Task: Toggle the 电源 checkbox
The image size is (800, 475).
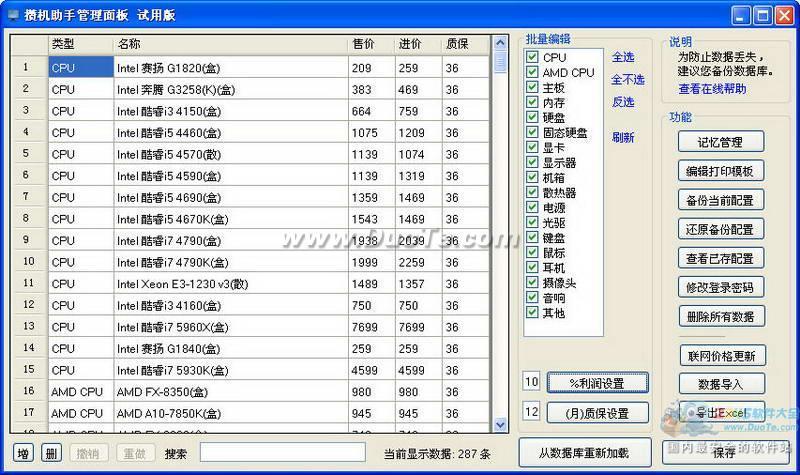Action: (x=532, y=207)
